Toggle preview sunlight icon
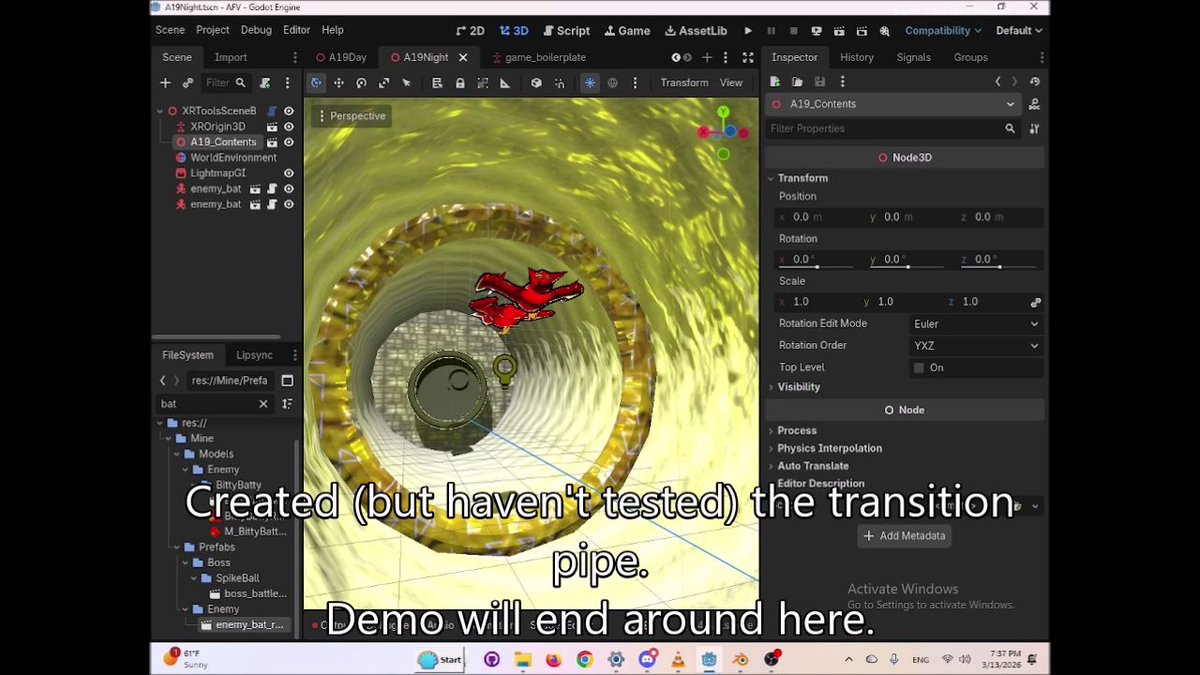 (x=590, y=83)
